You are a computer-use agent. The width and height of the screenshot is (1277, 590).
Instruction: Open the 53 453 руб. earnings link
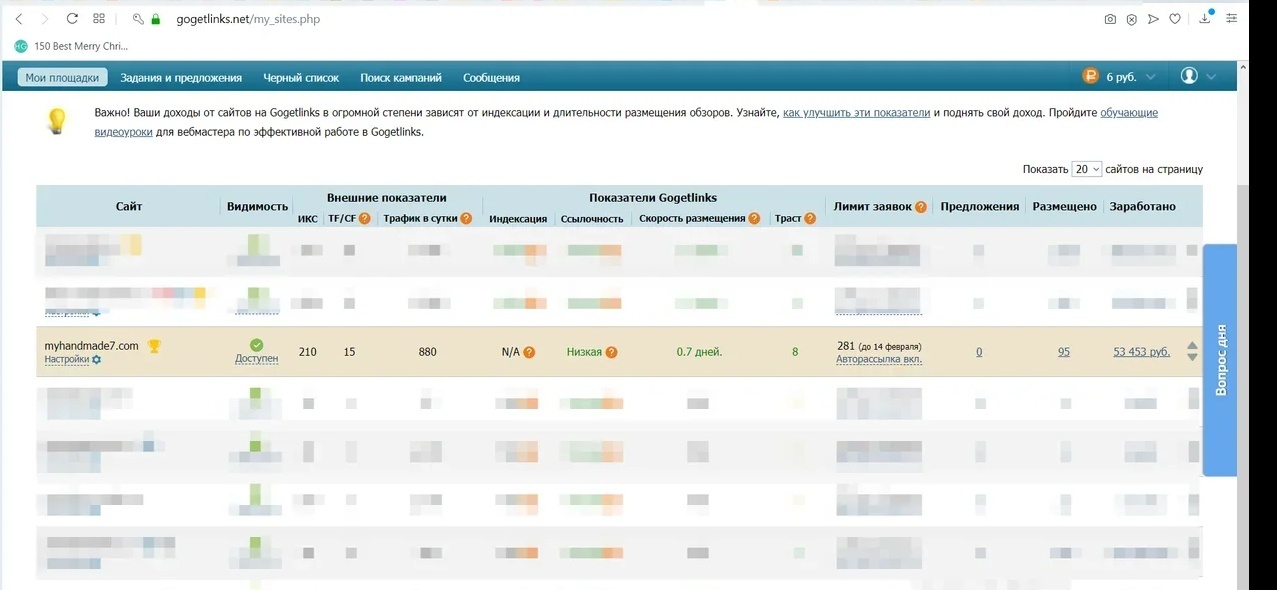click(1141, 352)
